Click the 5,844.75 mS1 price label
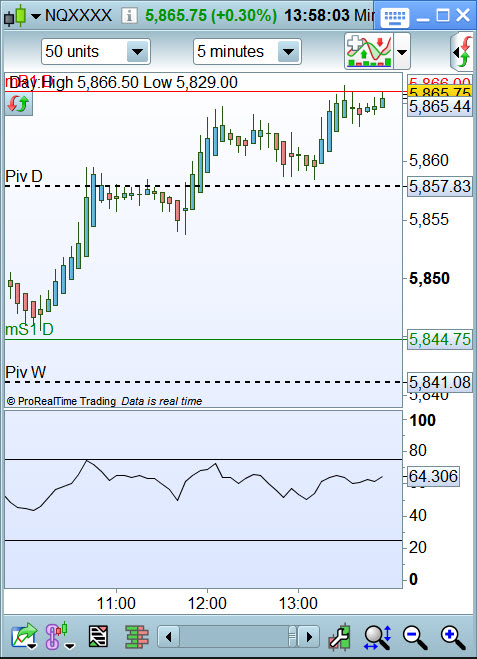 tap(440, 339)
